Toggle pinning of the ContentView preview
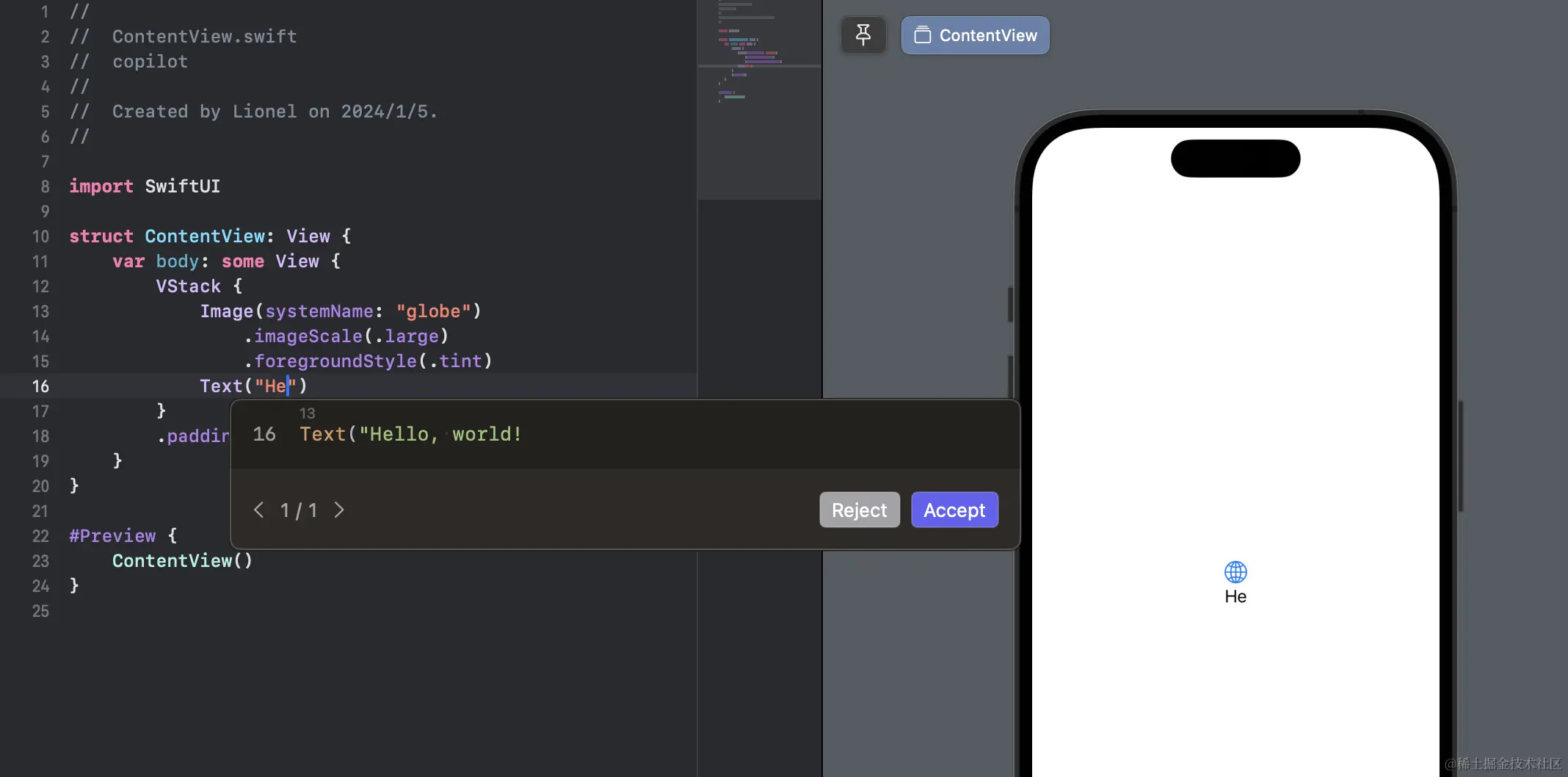This screenshot has width=1568, height=777. click(x=863, y=35)
